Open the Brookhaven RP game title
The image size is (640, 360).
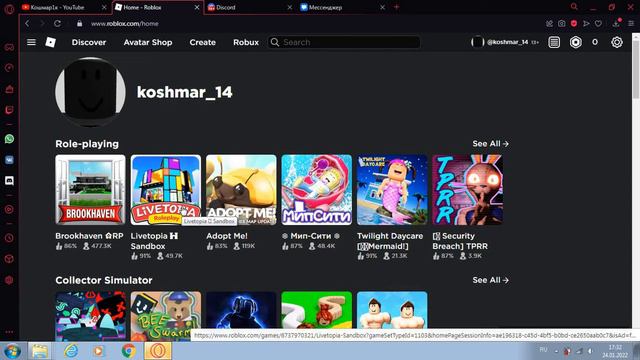tap(89, 236)
